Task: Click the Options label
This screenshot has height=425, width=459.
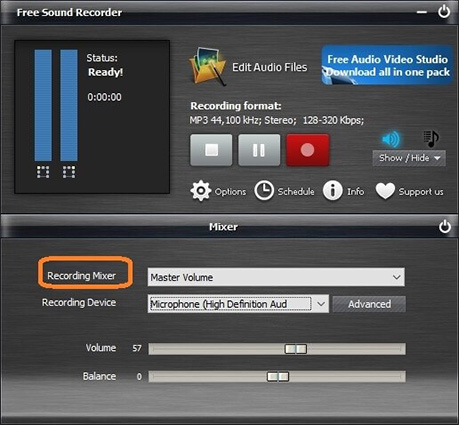Action: pyautogui.click(x=230, y=192)
